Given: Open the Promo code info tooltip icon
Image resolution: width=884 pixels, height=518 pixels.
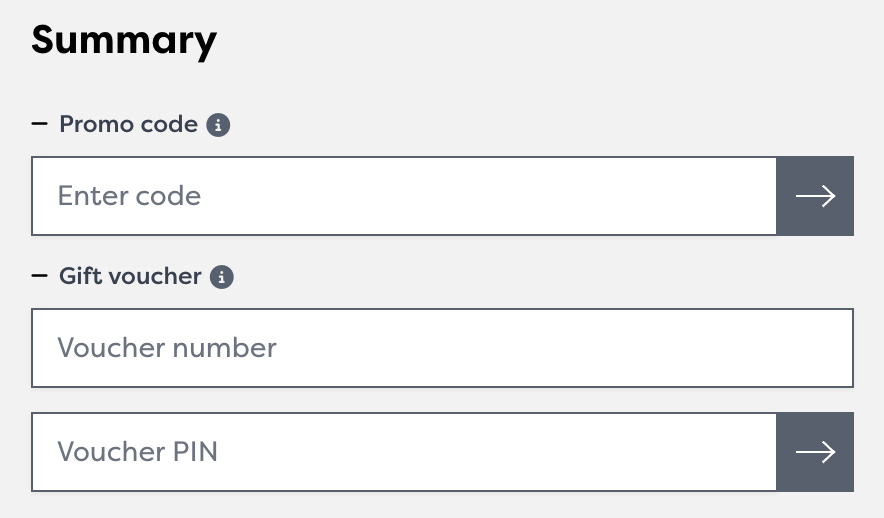Looking at the screenshot, I should tap(218, 125).
